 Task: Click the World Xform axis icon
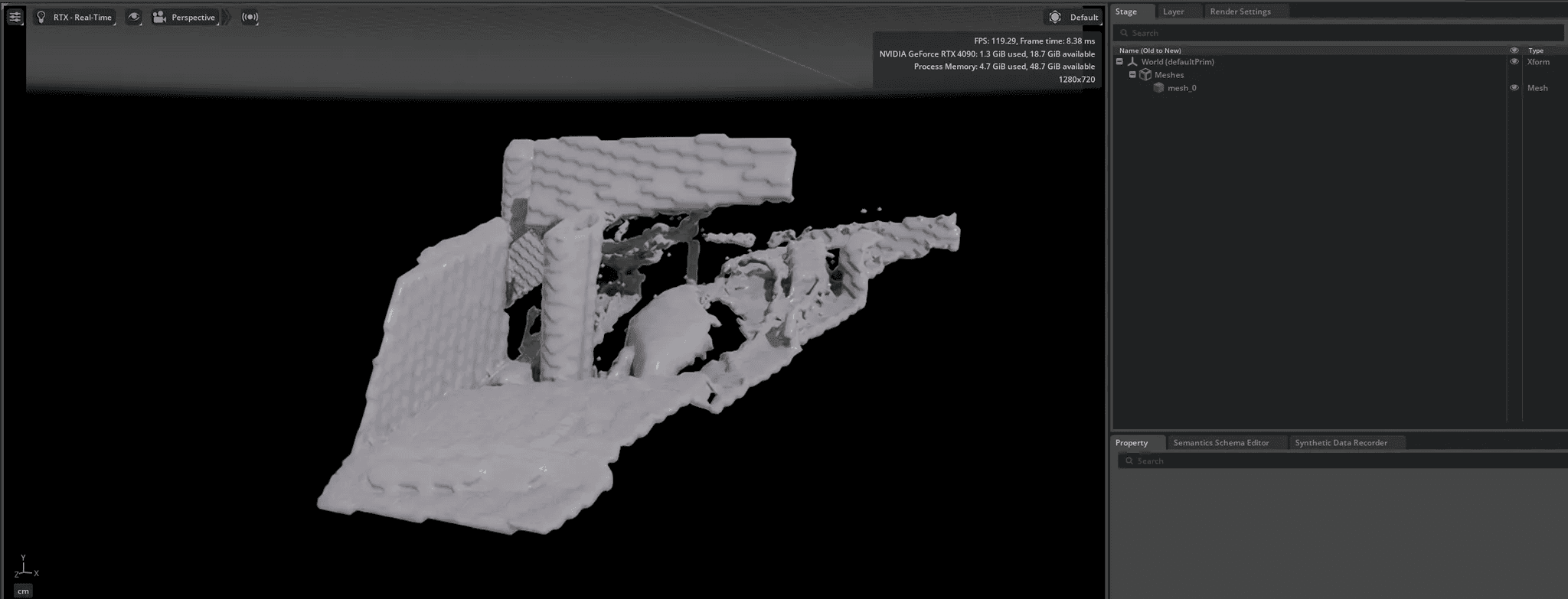(1132, 62)
